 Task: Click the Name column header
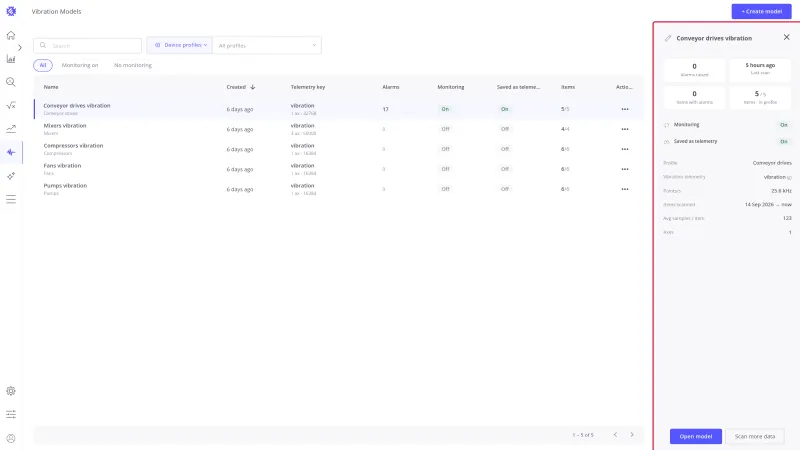point(51,87)
